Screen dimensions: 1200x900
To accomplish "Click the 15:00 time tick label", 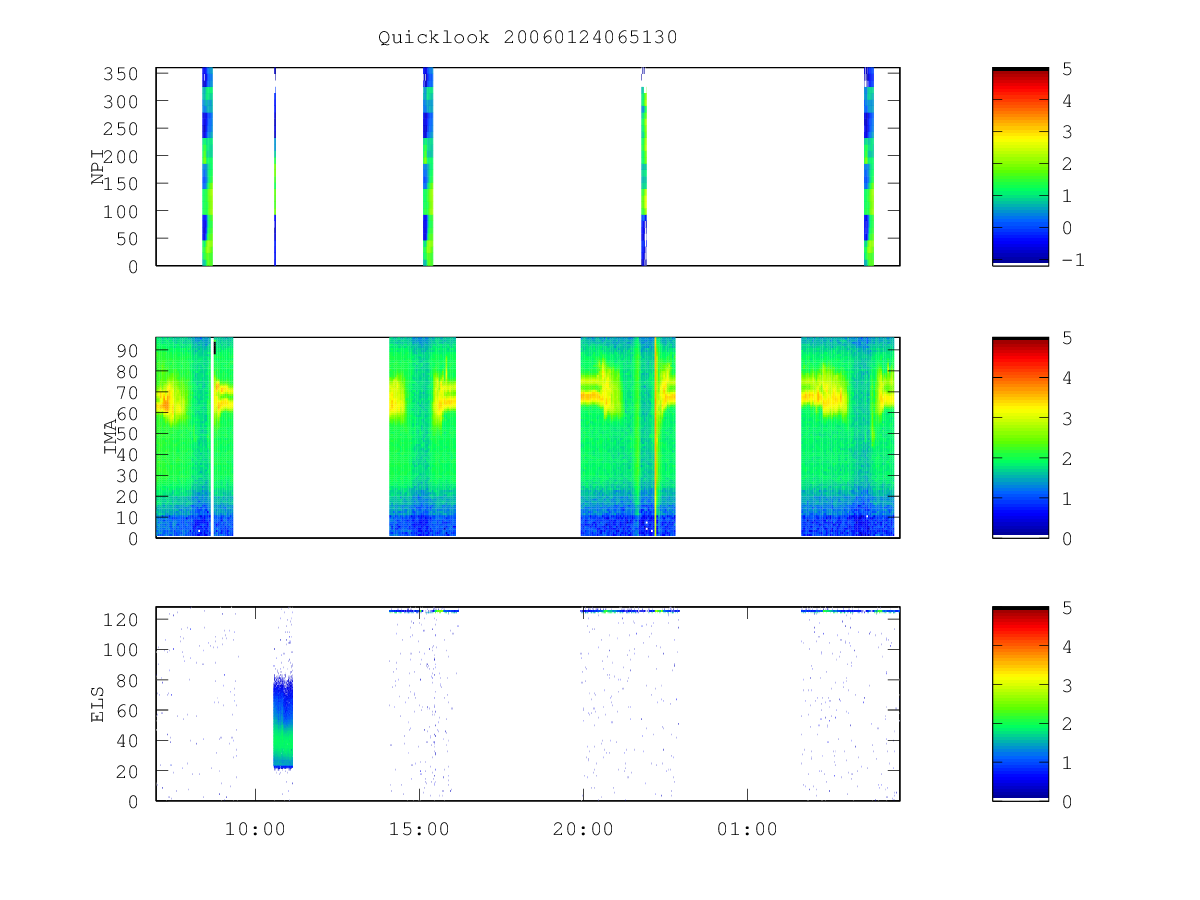I will click(x=419, y=829).
